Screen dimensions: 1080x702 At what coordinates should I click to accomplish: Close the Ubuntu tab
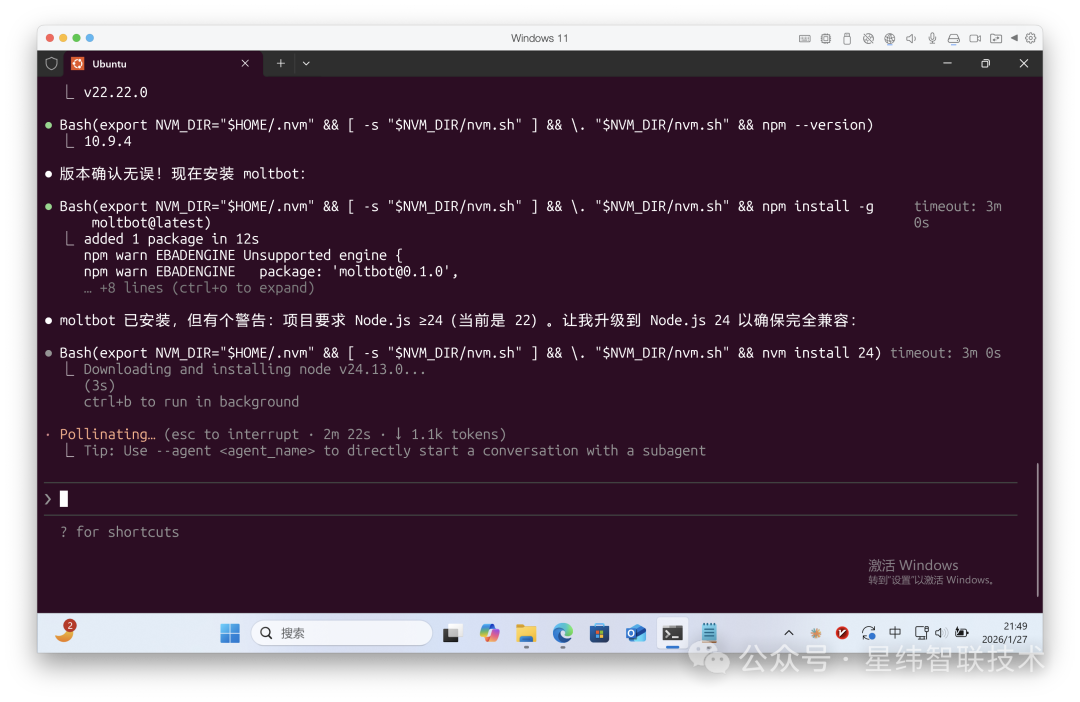pos(245,63)
